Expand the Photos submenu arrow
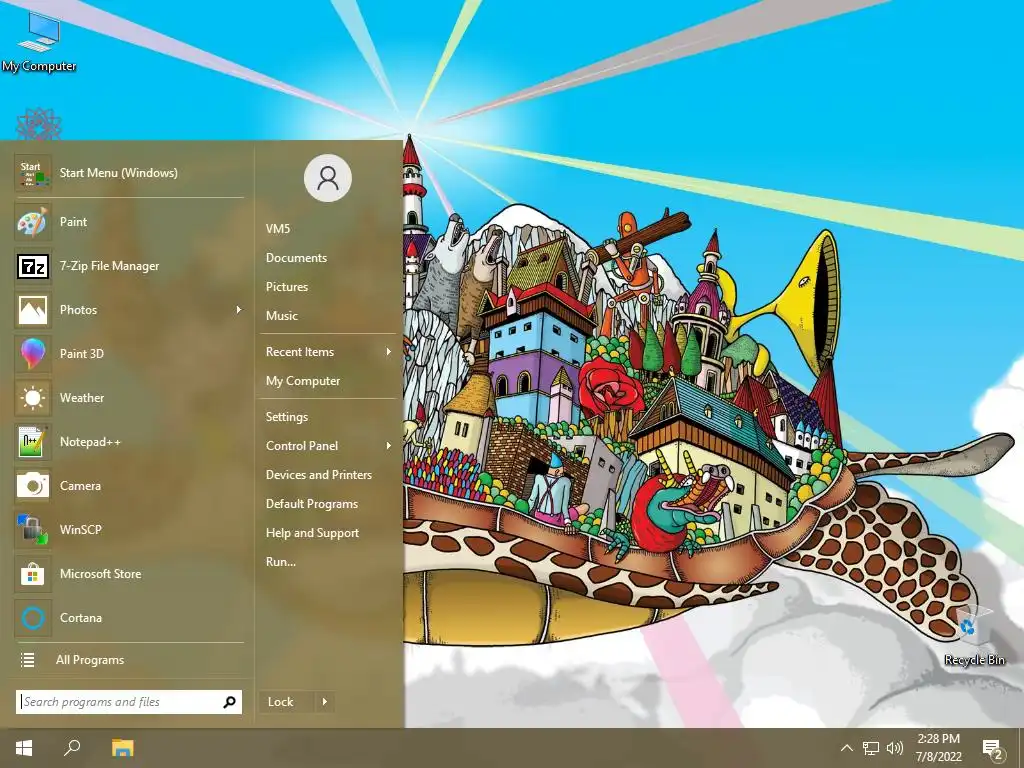Screen dimensions: 1024x768 tap(239, 310)
